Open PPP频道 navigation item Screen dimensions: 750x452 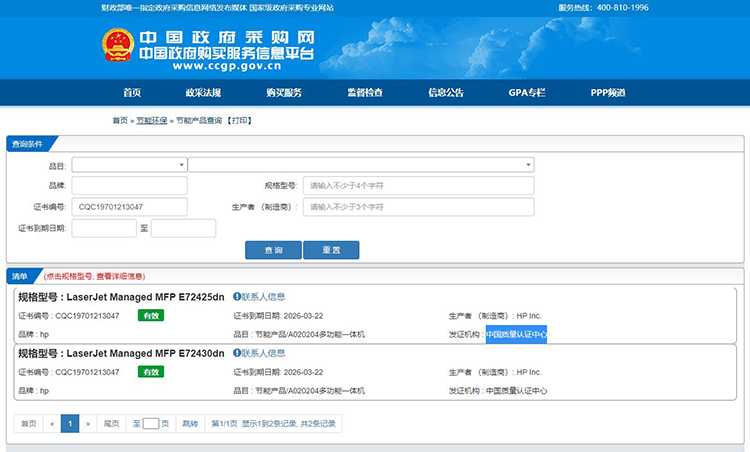(x=608, y=92)
